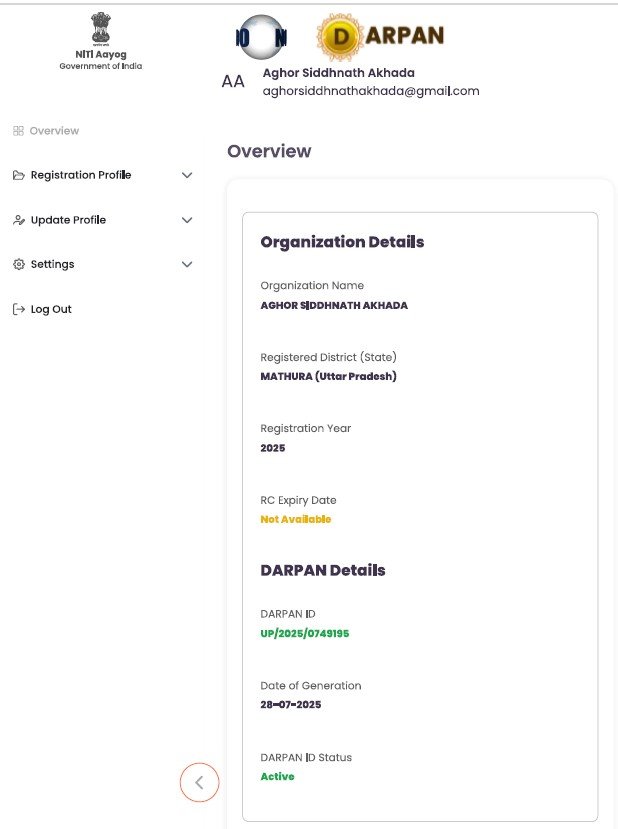Expand the Update Profile chevron
618x829 pixels.
point(187,220)
